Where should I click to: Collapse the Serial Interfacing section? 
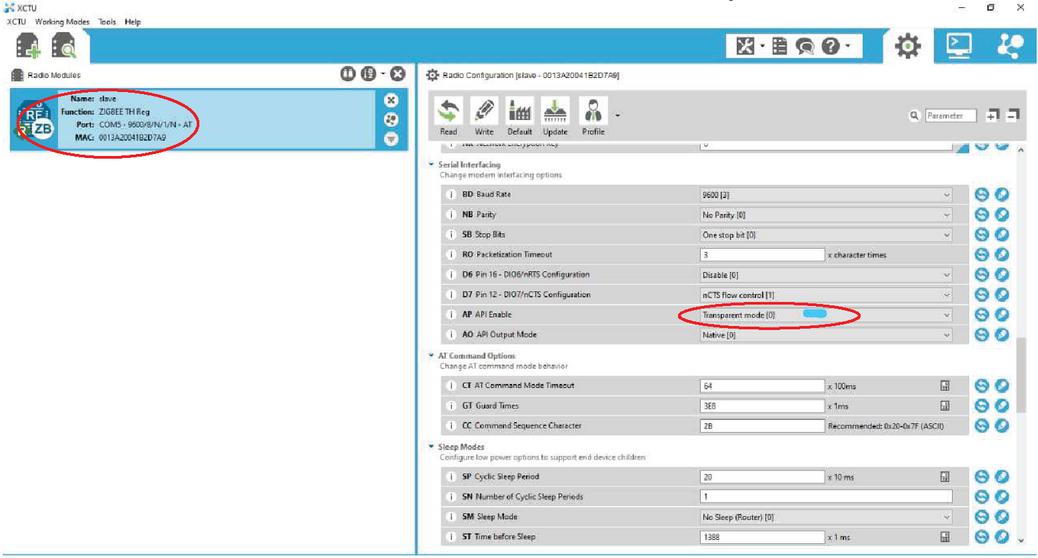tap(432, 165)
